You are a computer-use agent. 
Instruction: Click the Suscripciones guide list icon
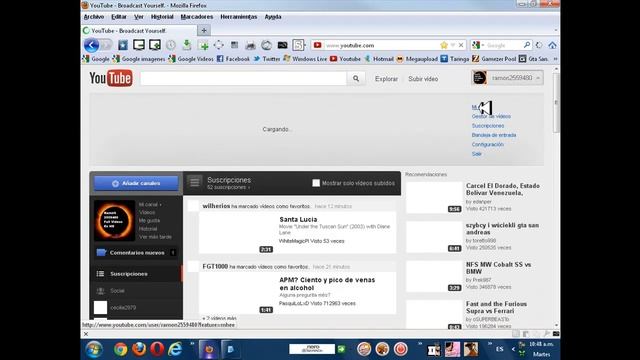pos(195,182)
